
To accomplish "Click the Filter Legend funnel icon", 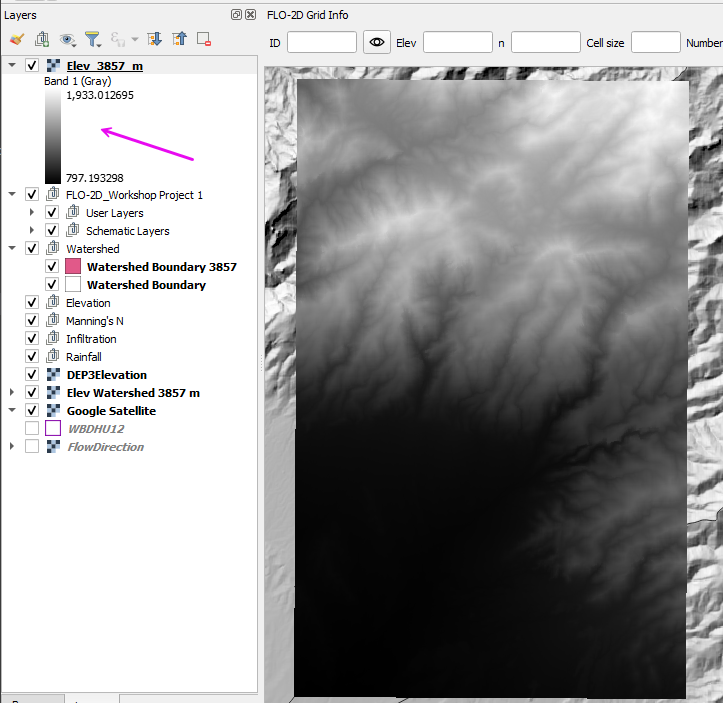I will pos(93,39).
